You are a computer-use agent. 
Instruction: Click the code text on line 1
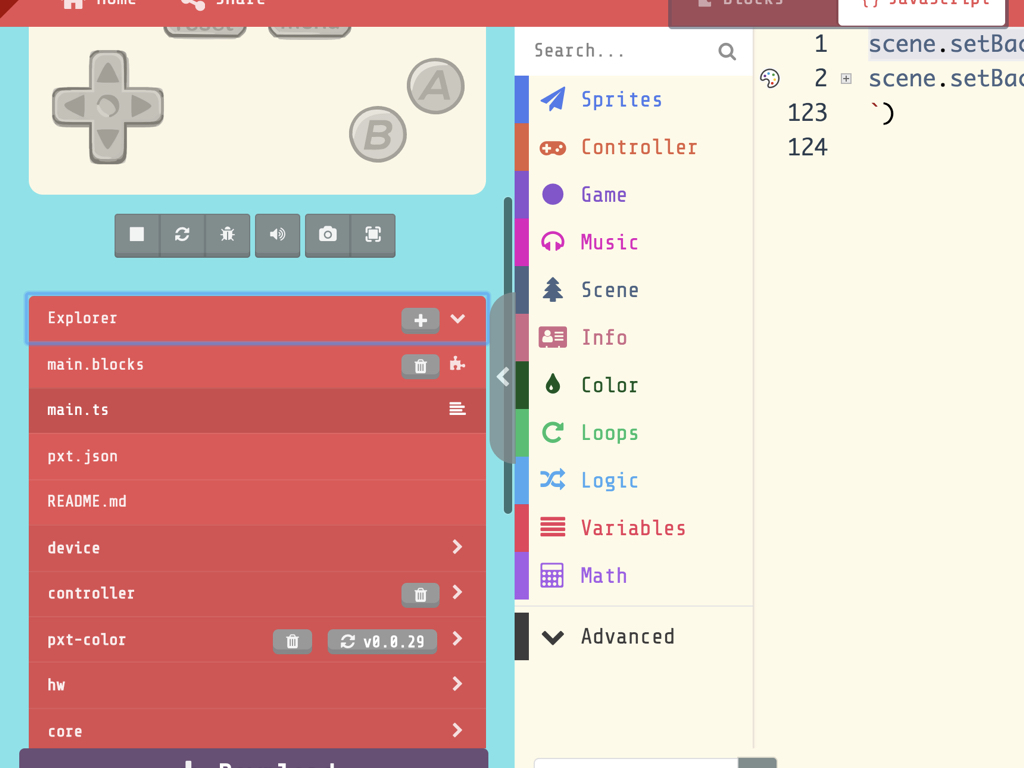click(x=946, y=44)
